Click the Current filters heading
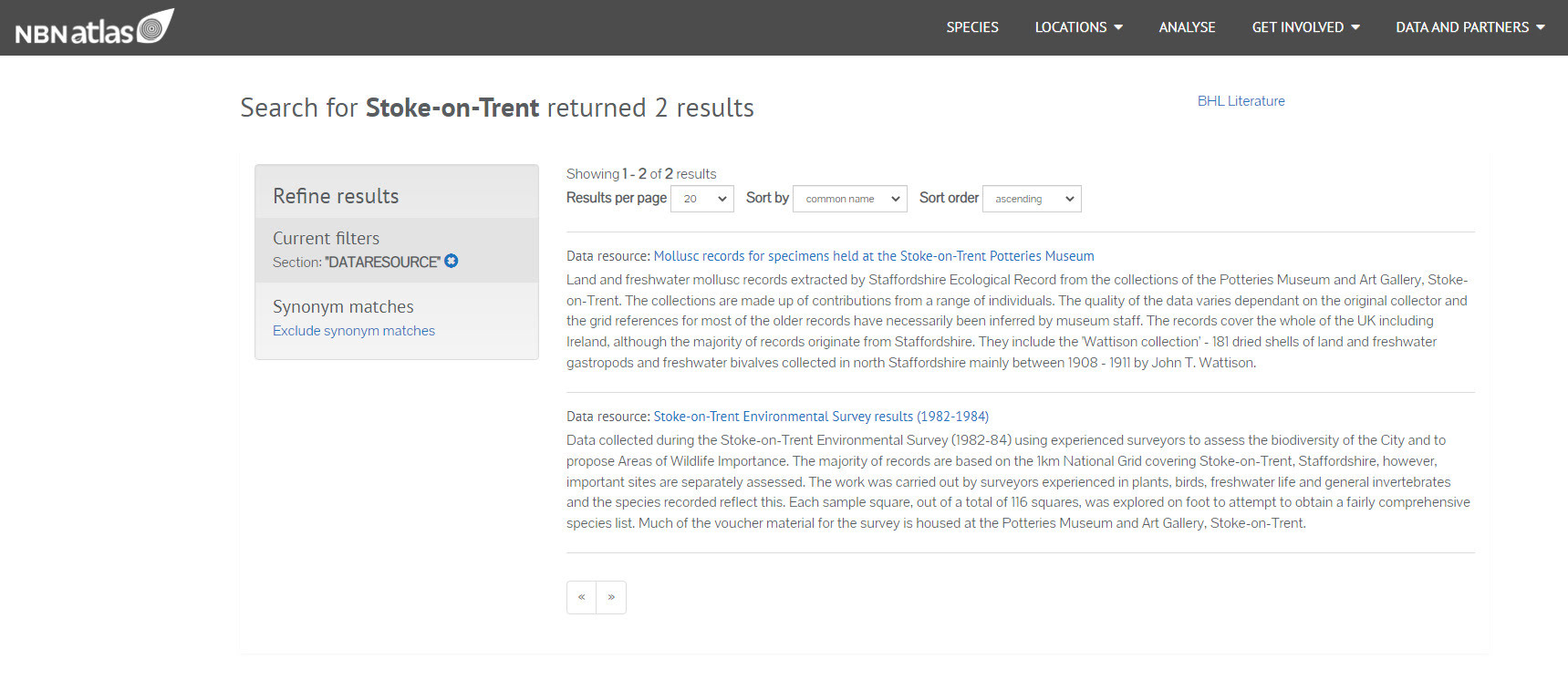 tap(326, 238)
